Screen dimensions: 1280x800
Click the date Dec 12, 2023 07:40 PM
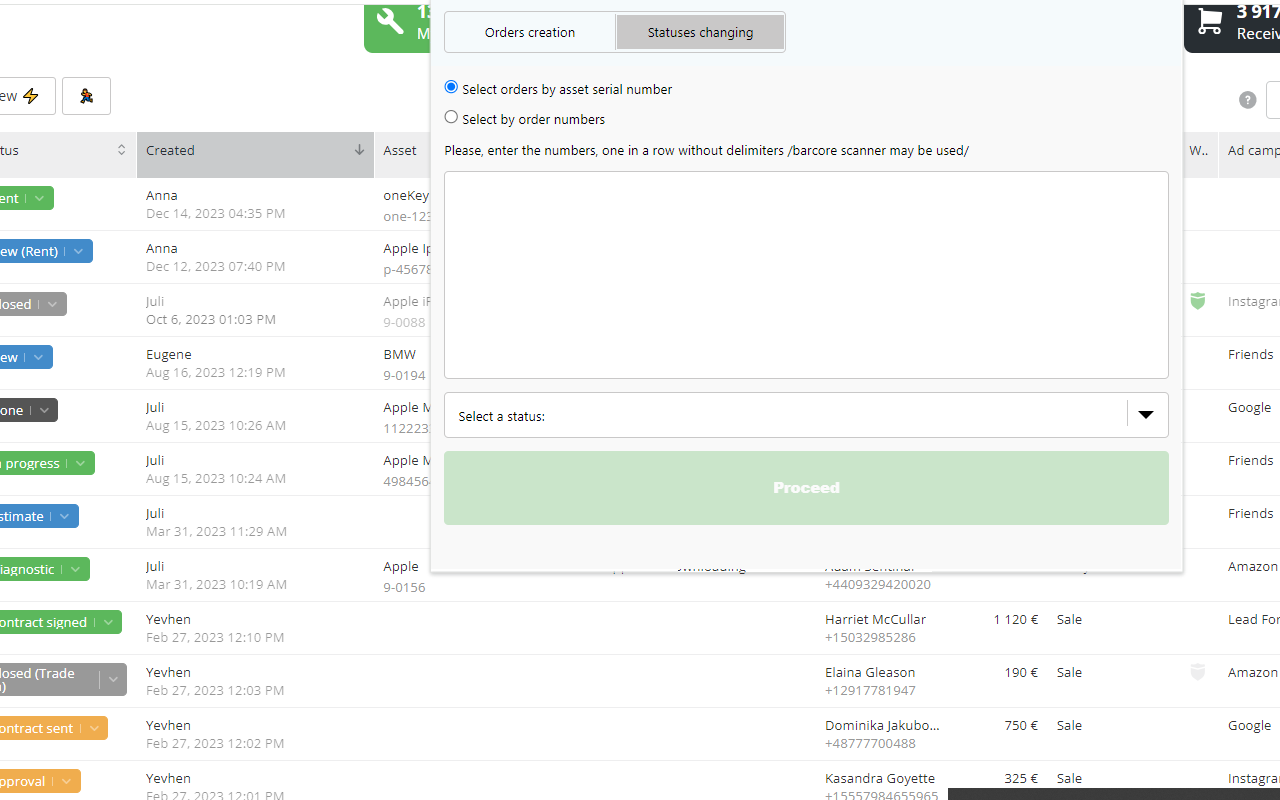pos(215,266)
